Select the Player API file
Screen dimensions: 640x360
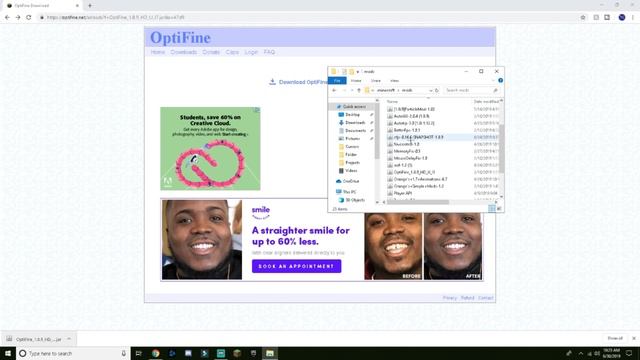(x=402, y=193)
